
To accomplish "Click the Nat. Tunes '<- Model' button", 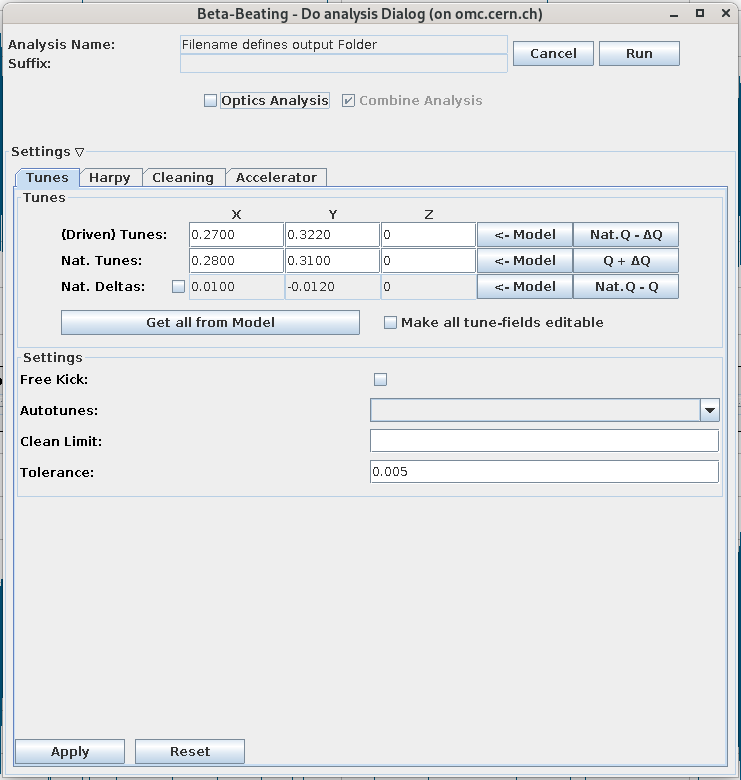I will [x=525, y=261].
